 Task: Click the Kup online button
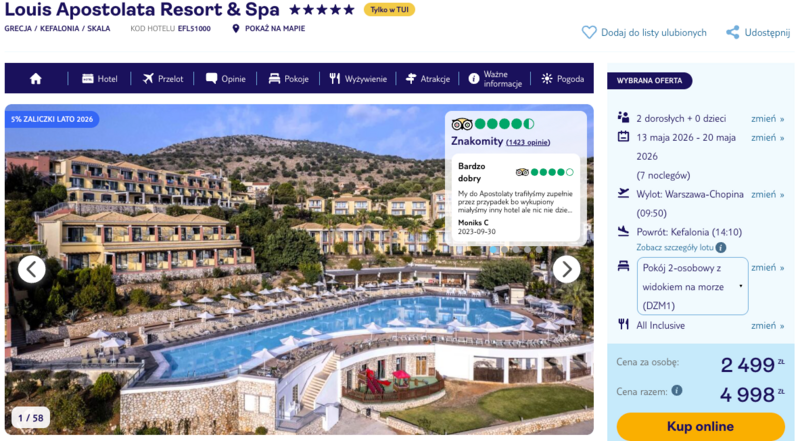[701, 427]
